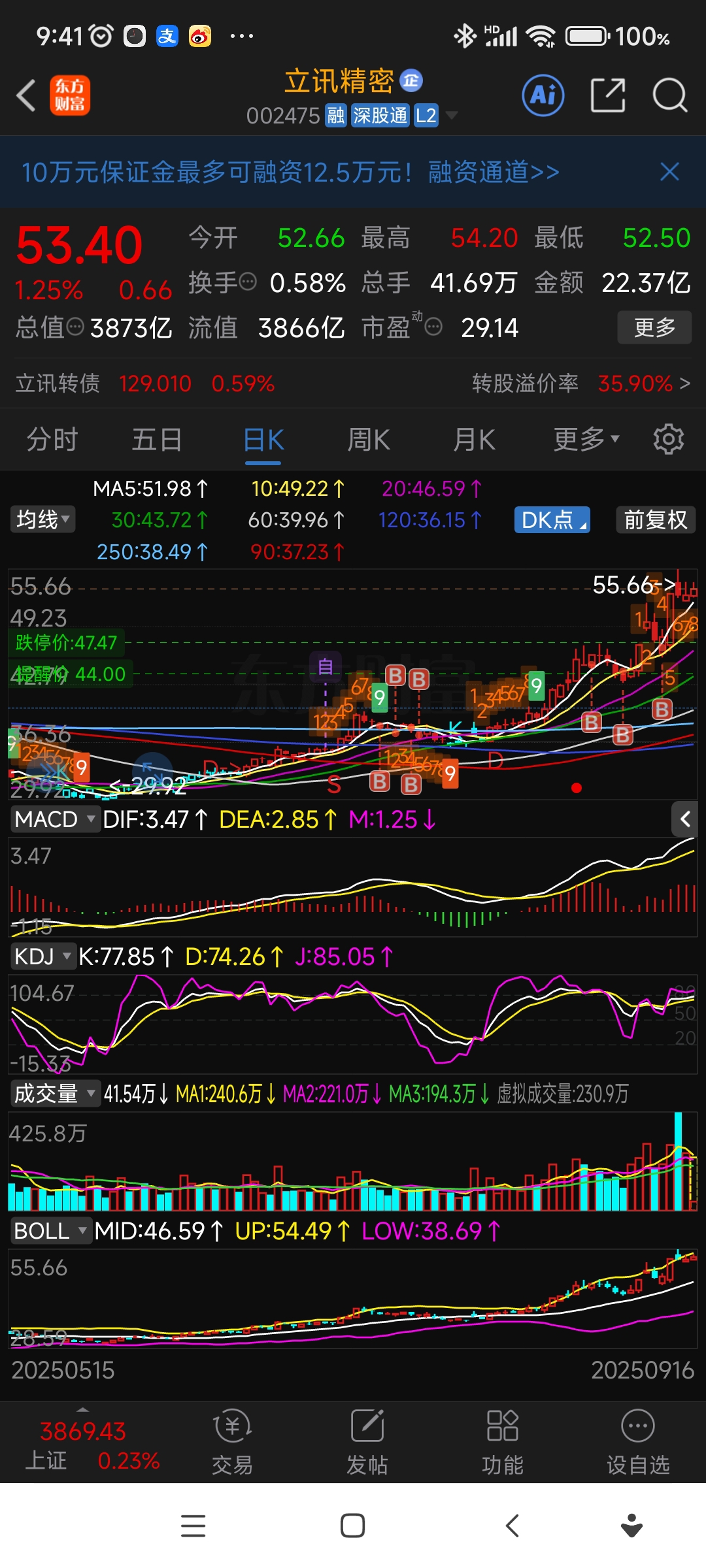
Task: Tap the 融 tag under stock name
Action: (x=336, y=116)
